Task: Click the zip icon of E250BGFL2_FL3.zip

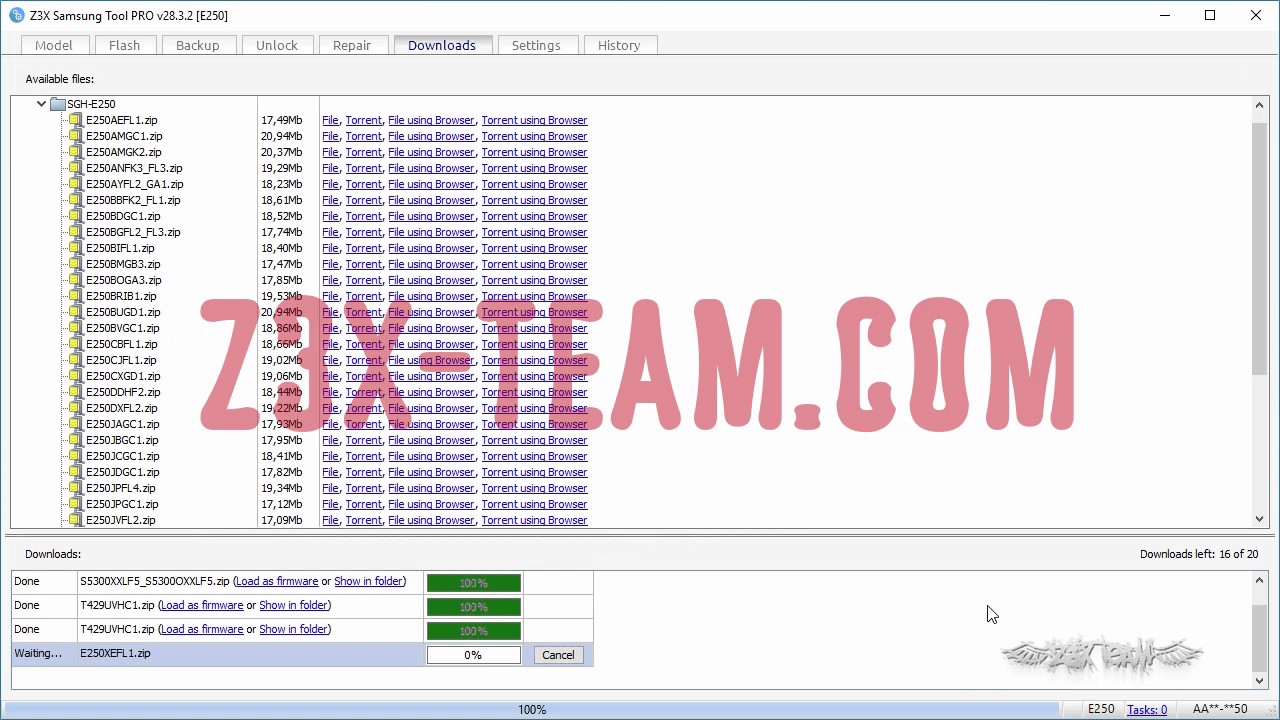Action: (x=75, y=232)
